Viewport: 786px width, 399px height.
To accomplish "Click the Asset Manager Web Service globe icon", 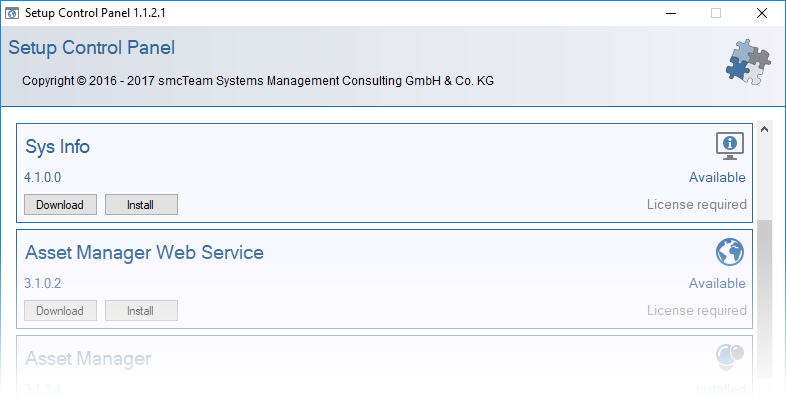I will click(729, 252).
